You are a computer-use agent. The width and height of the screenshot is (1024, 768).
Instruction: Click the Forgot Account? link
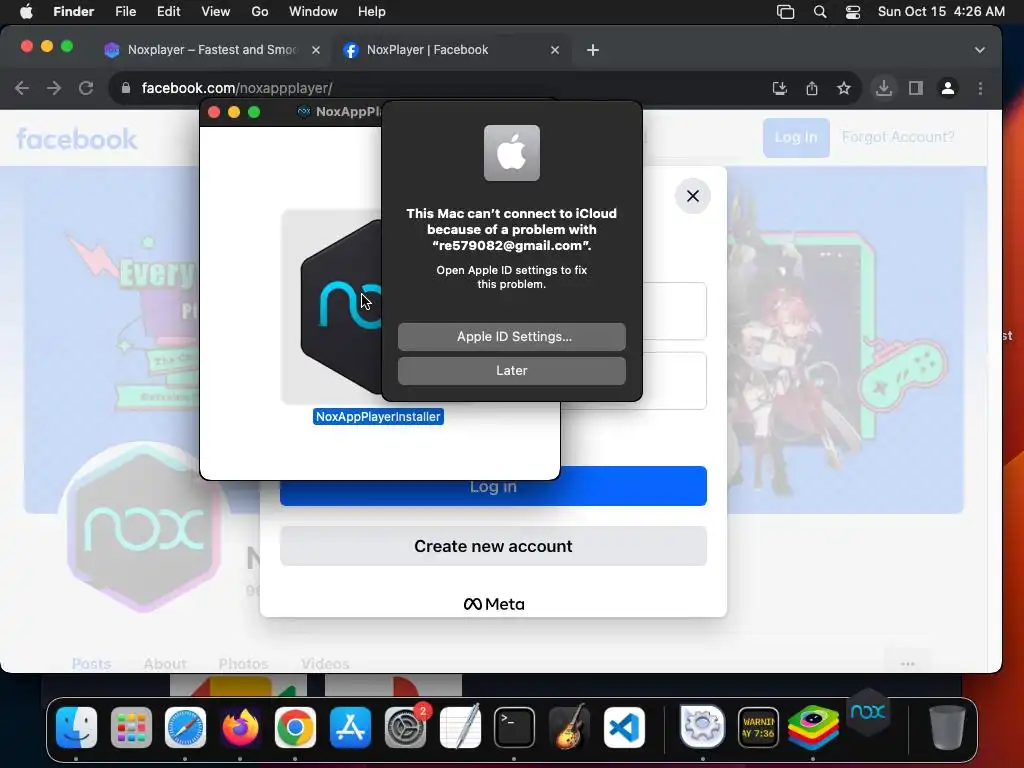pos(898,137)
